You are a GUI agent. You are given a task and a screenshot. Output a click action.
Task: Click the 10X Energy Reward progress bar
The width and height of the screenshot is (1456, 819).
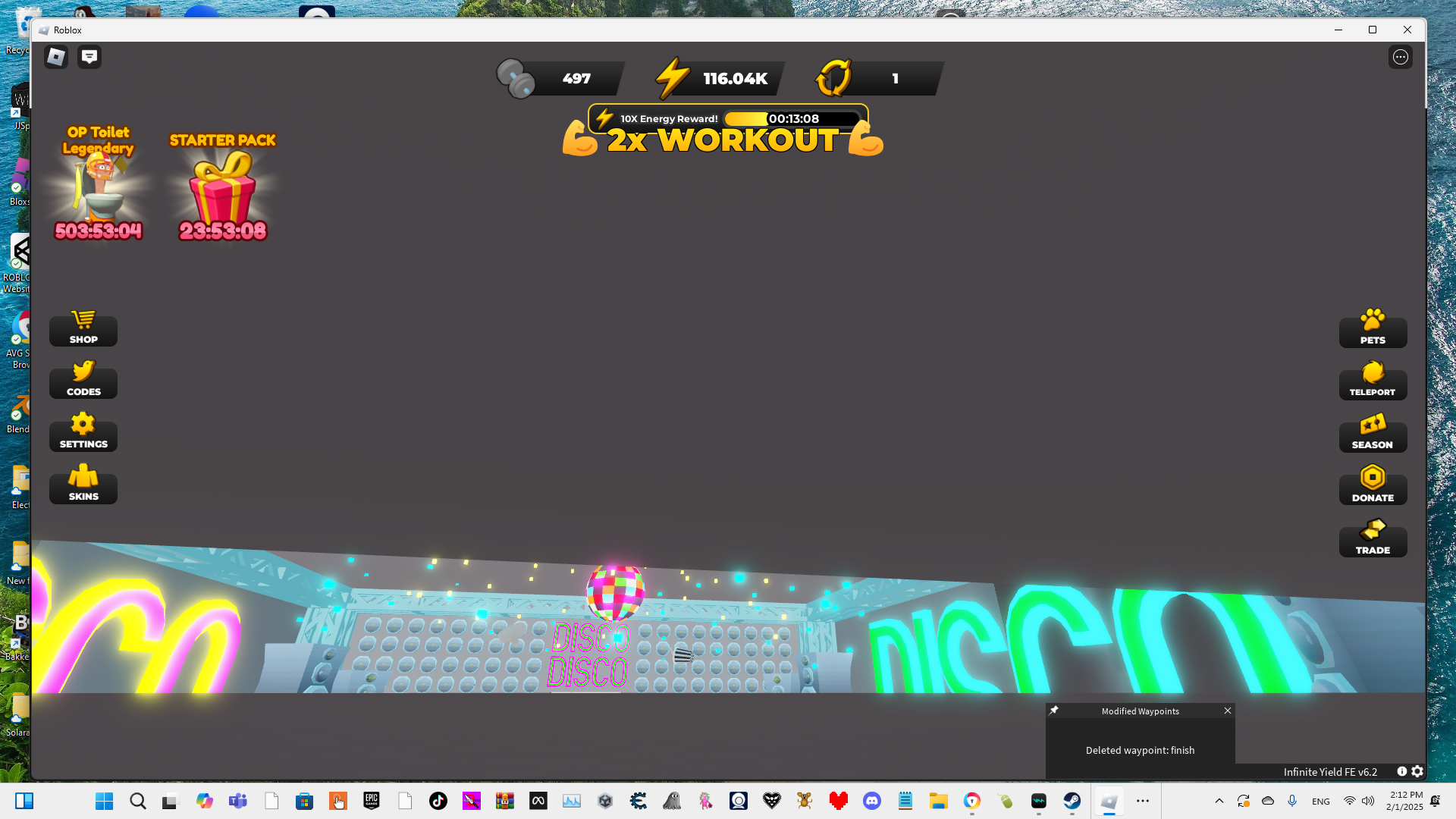point(792,119)
